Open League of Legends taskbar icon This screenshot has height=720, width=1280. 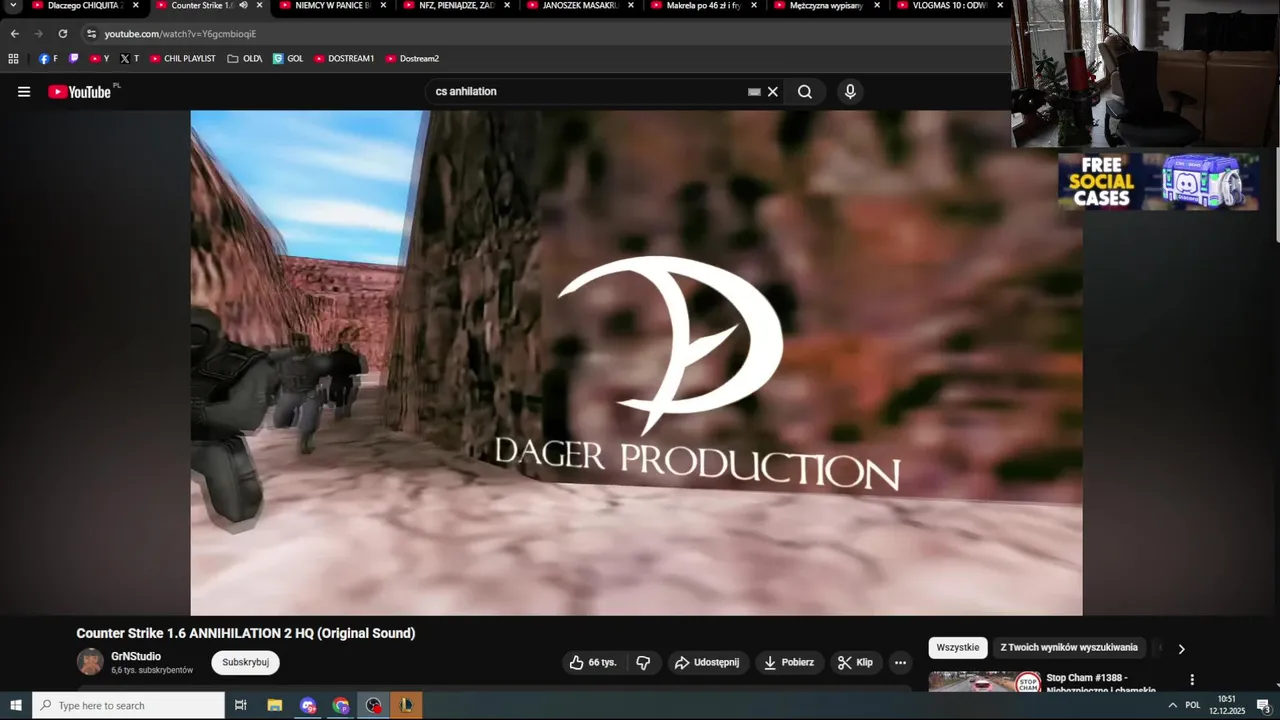(x=406, y=706)
